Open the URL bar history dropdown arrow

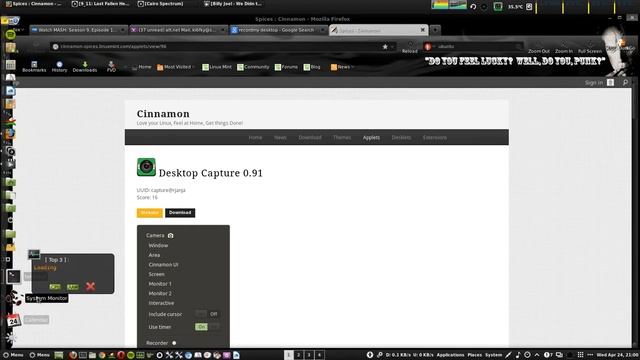click(392, 47)
